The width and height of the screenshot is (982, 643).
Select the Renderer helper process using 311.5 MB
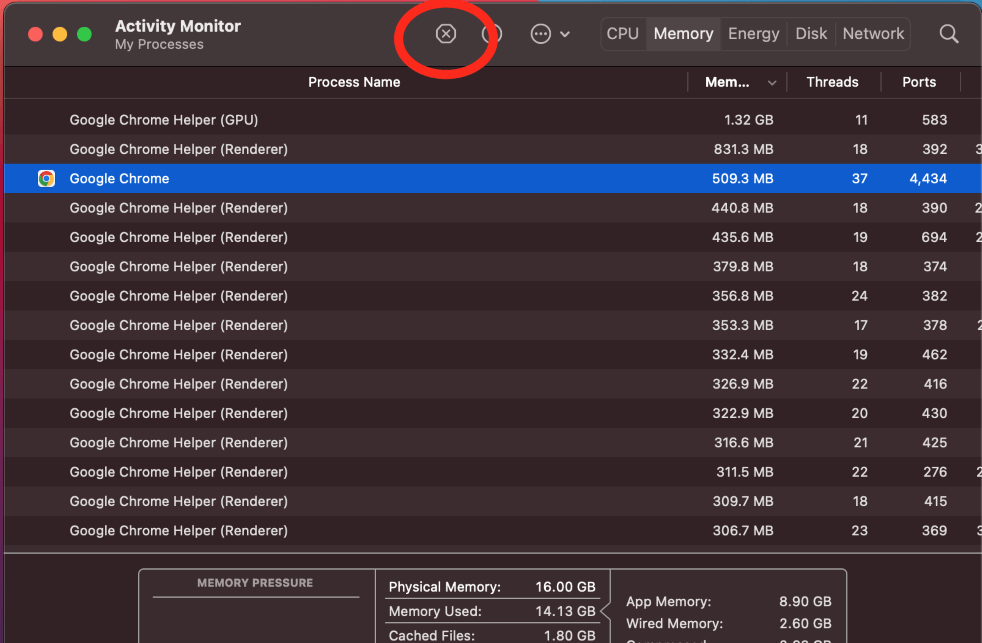(178, 472)
